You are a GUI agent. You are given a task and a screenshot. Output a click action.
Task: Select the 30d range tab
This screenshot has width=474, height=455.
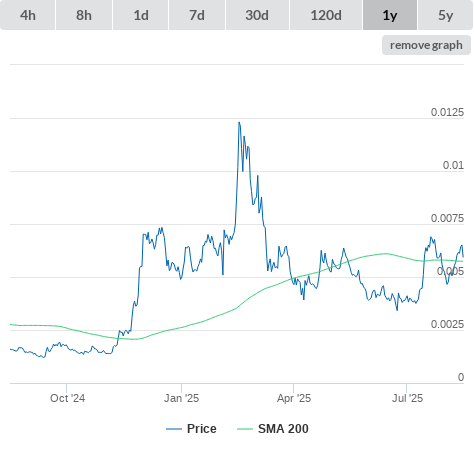click(x=257, y=15)
